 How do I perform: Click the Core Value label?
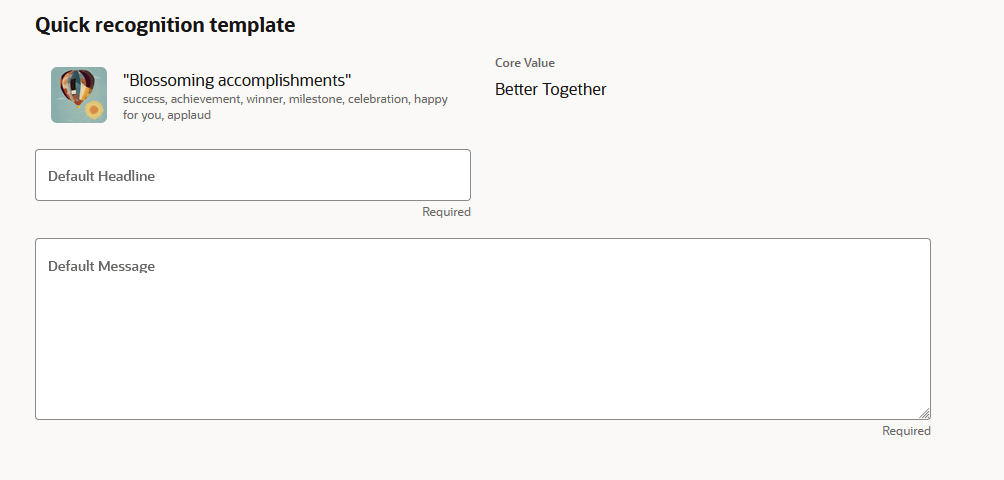click(x=524, y=63)
